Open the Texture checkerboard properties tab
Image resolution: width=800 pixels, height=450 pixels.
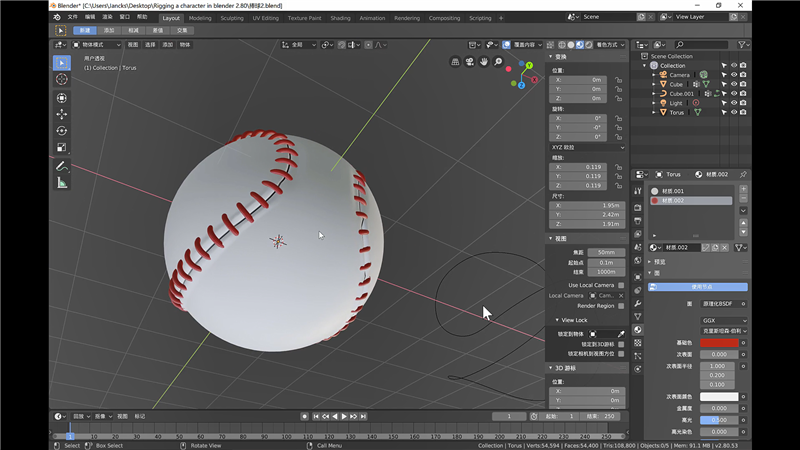click(x=638, y=343)
